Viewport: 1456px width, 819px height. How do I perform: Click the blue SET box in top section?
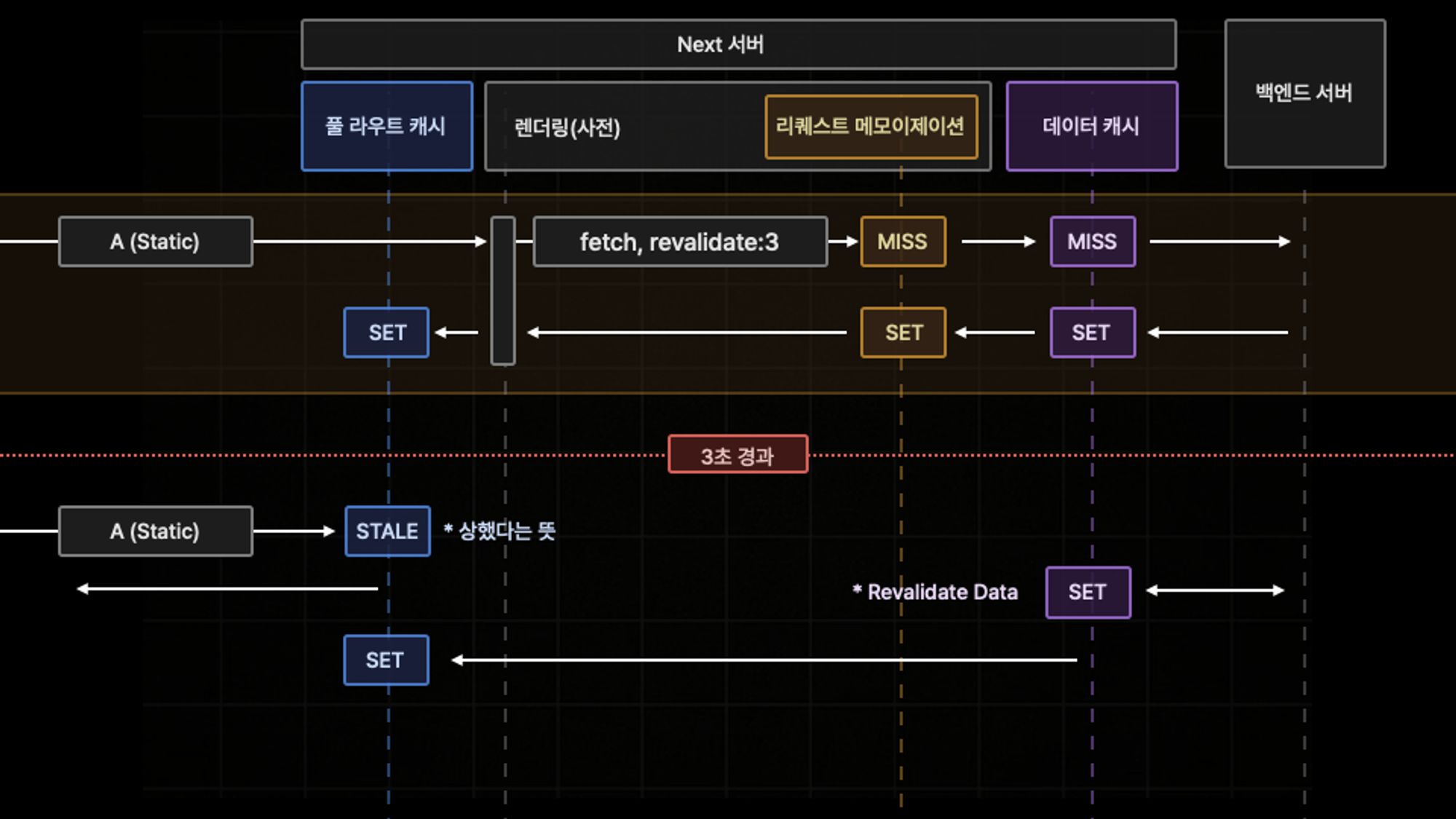[x=386, y=333]
